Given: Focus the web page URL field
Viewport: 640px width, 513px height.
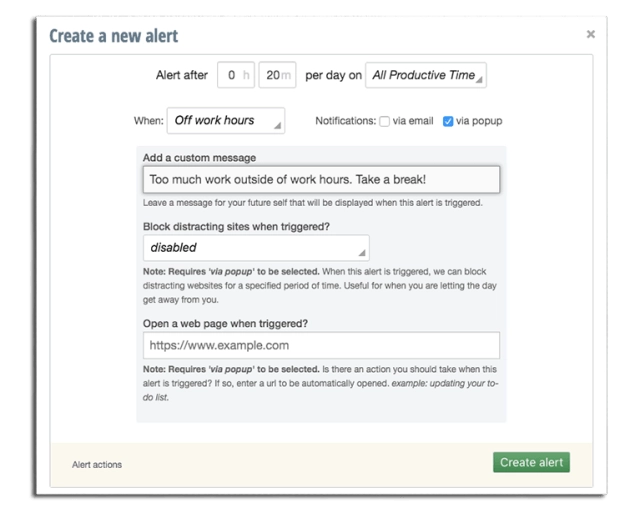Looking at the screenshot, I should click(321, 346).
